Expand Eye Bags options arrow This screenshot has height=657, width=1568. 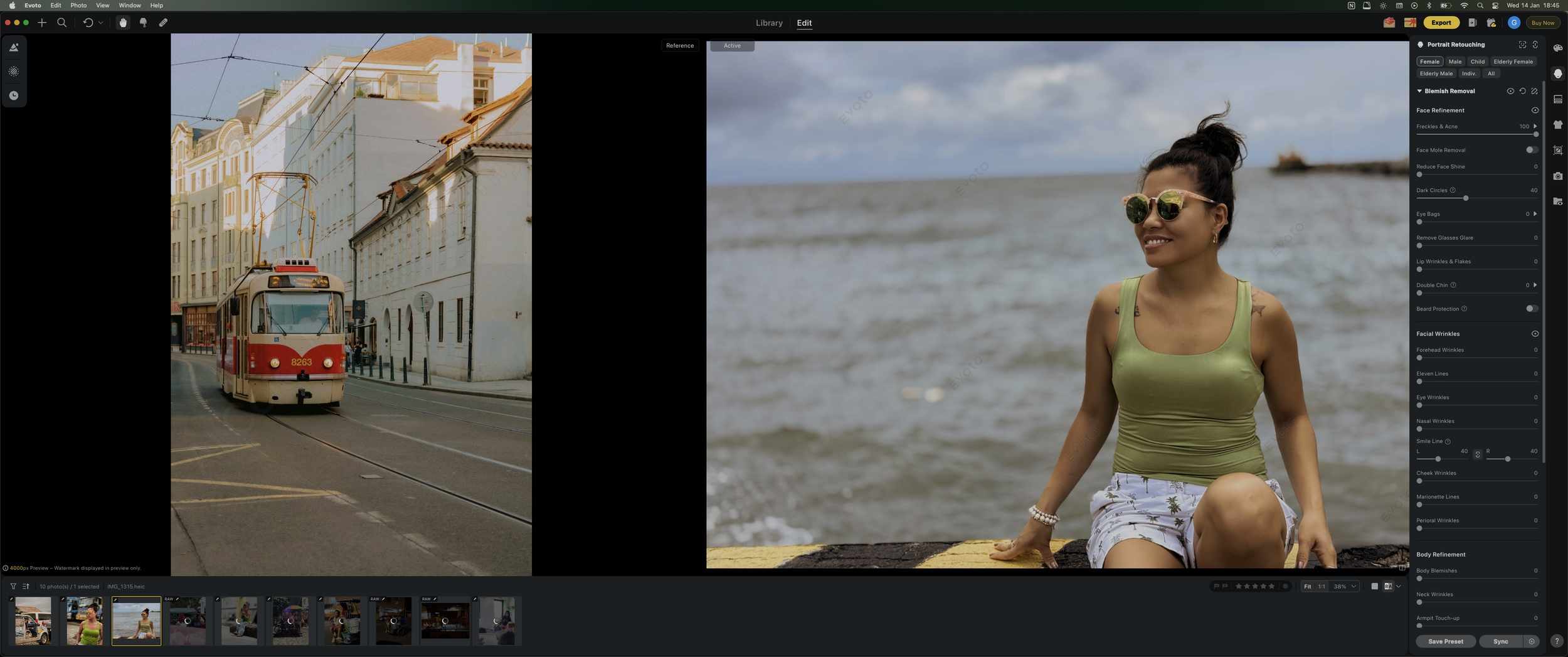(x=1535, y=214)
